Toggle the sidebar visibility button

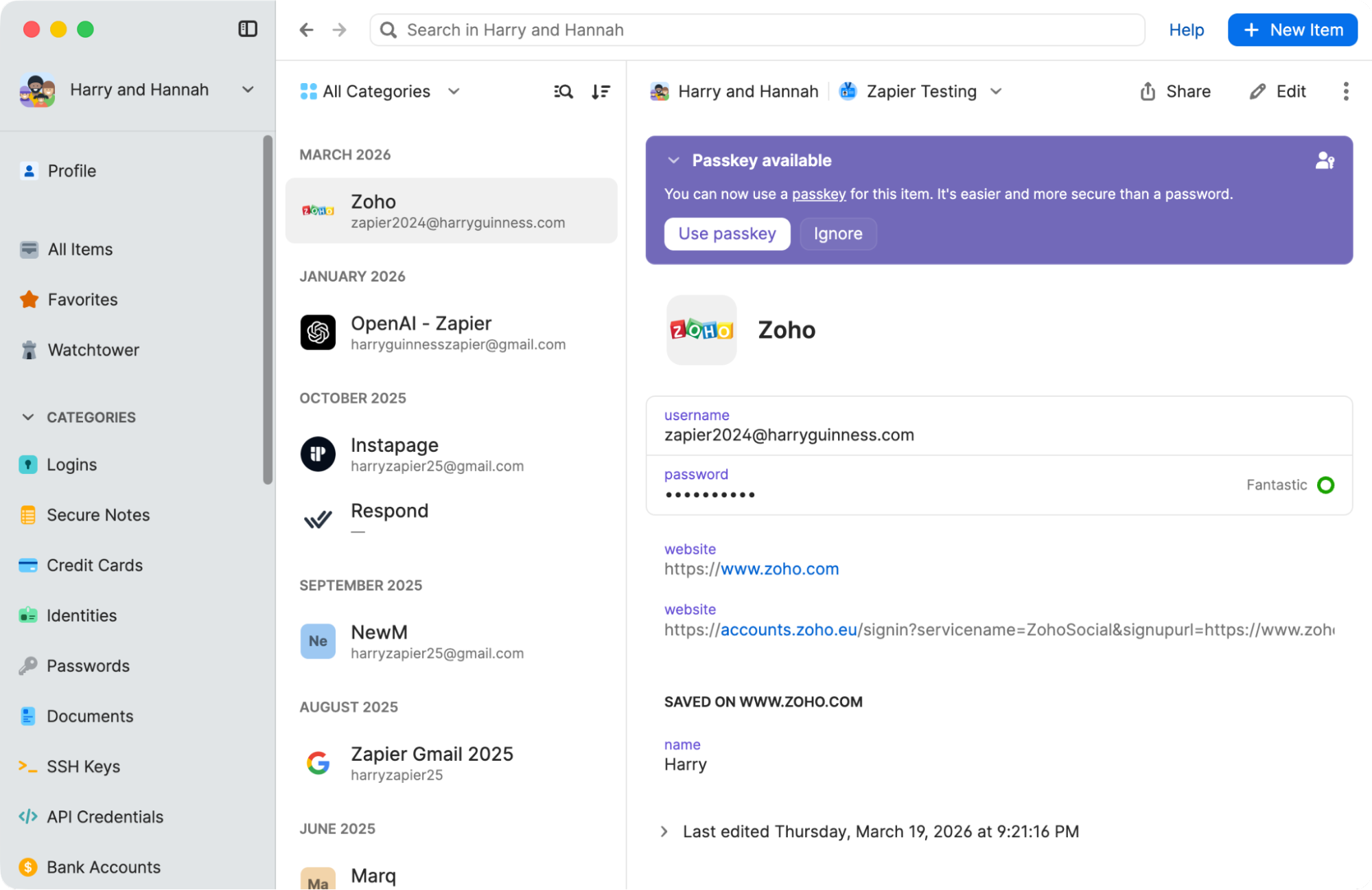pyautogui.click(x=248, y=29)
